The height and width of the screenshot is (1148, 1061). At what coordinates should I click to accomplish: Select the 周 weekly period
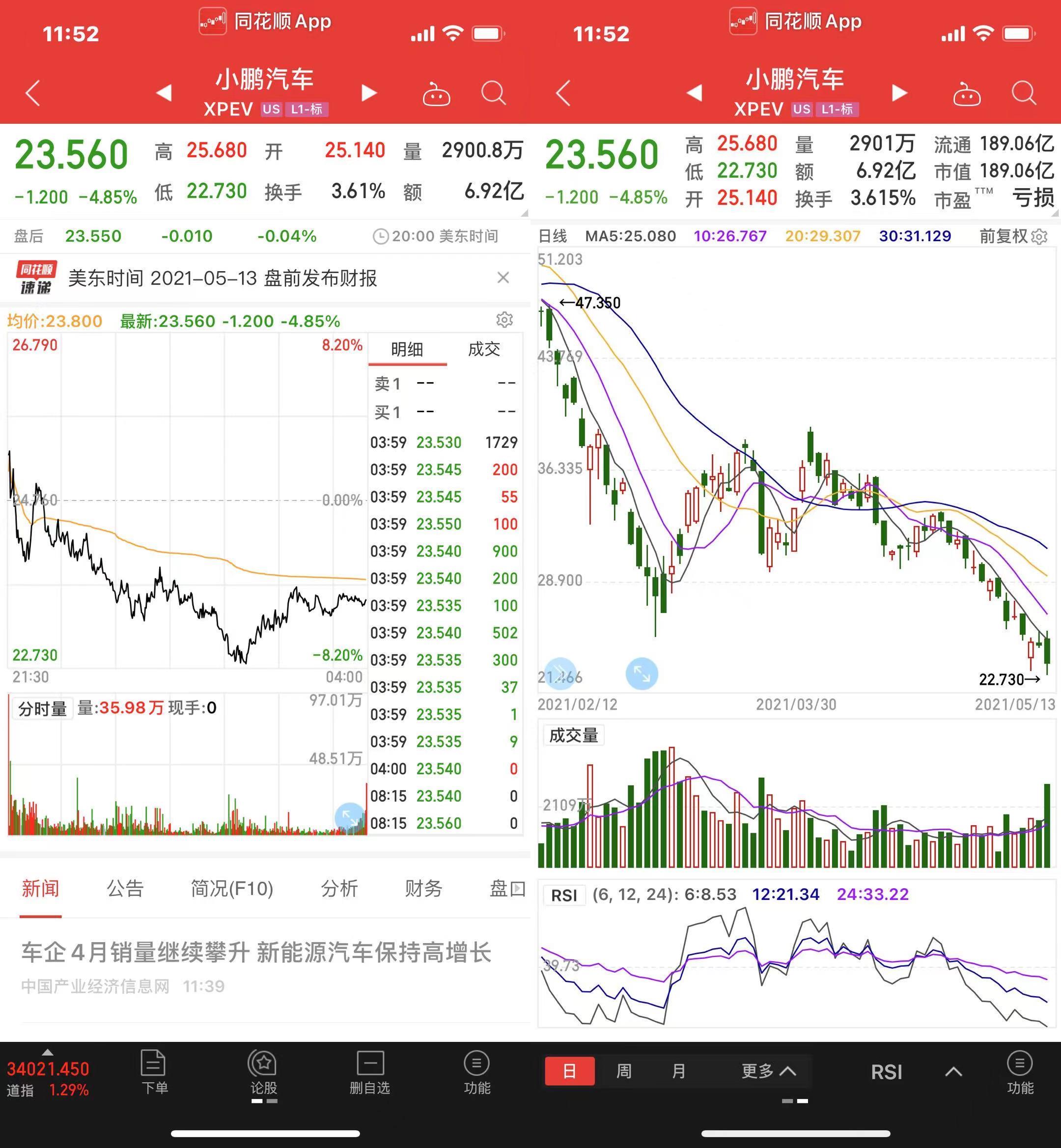tap(623, 1070)
